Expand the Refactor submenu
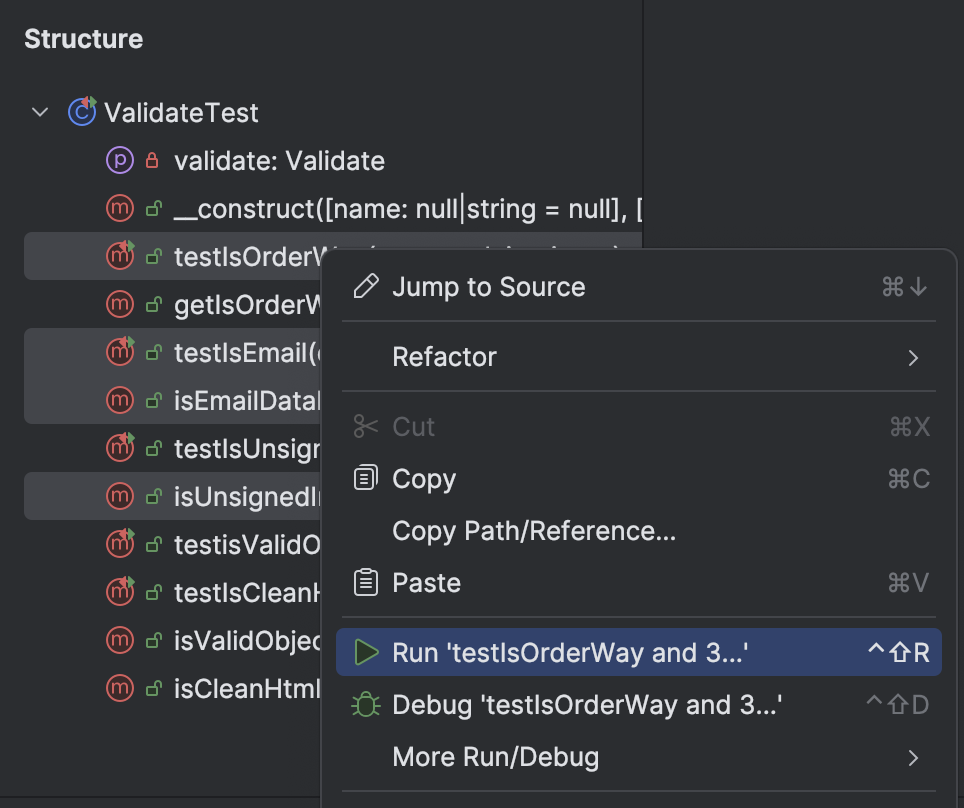964x808 pixels. click(912, 357)
